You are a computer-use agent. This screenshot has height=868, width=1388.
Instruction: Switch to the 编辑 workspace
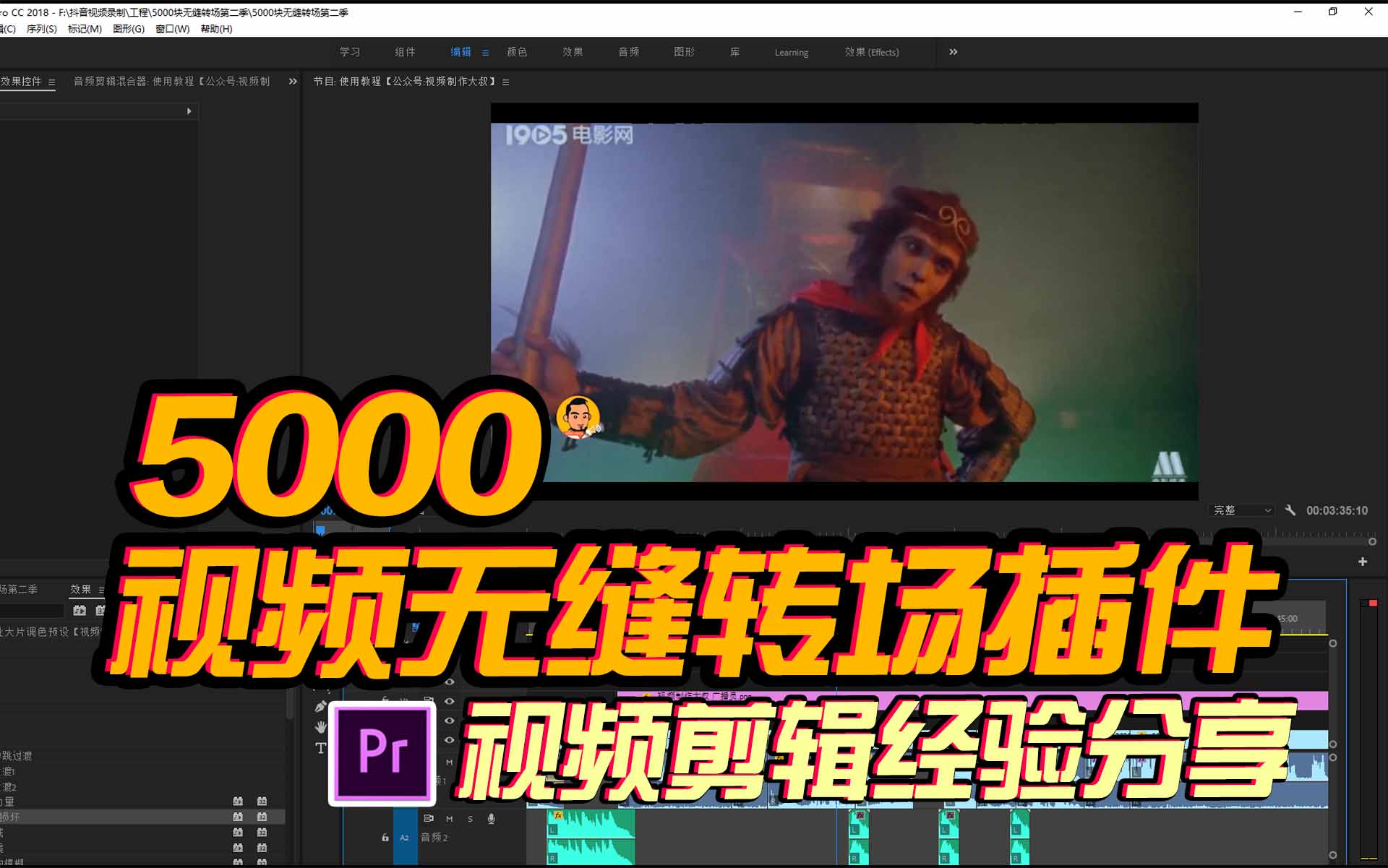tap(460, 52)
